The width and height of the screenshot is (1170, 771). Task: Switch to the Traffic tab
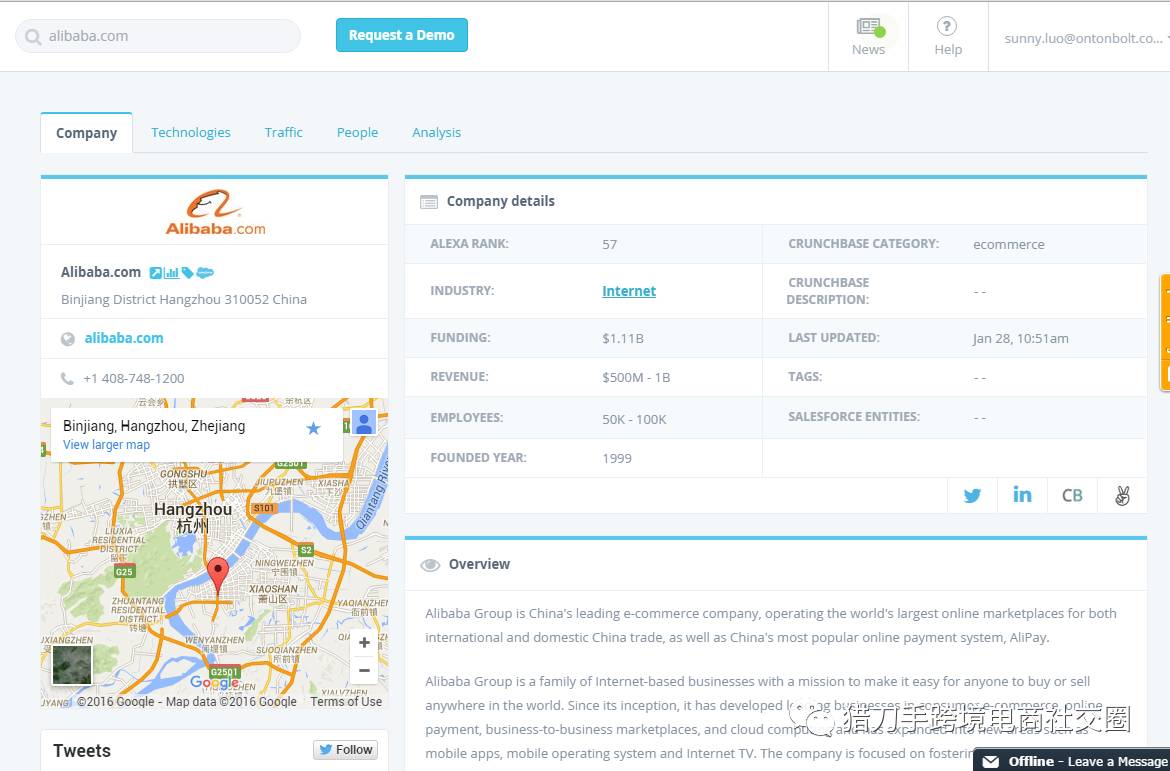pyautogui.click(x=284, y=132)
